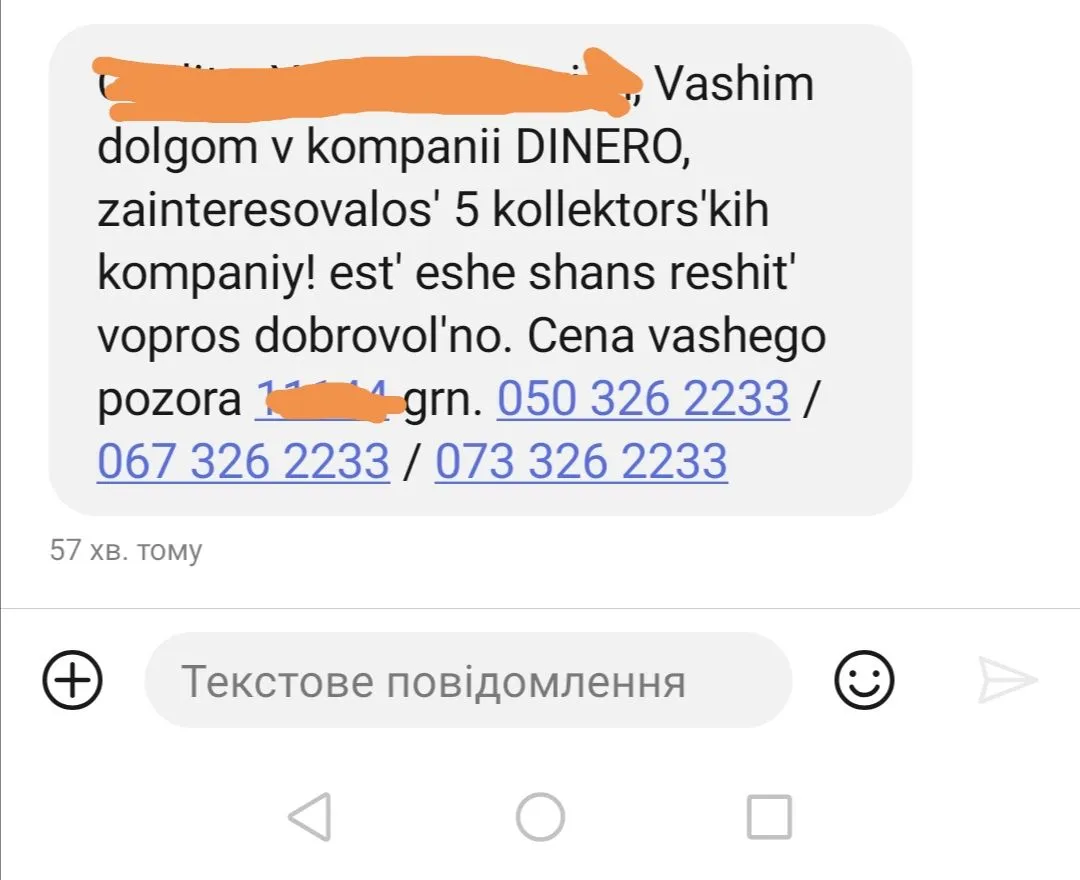Tap the Android home circle button
This screenshot has height=880, width=1080.
541,817
